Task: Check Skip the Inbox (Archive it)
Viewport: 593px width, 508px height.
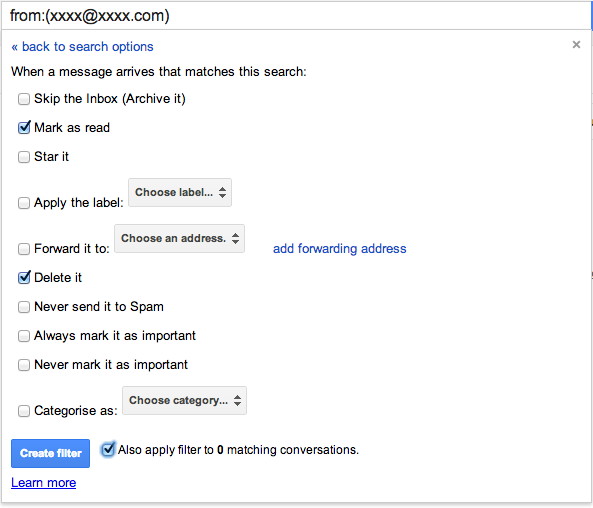Action: click(24, 99)
